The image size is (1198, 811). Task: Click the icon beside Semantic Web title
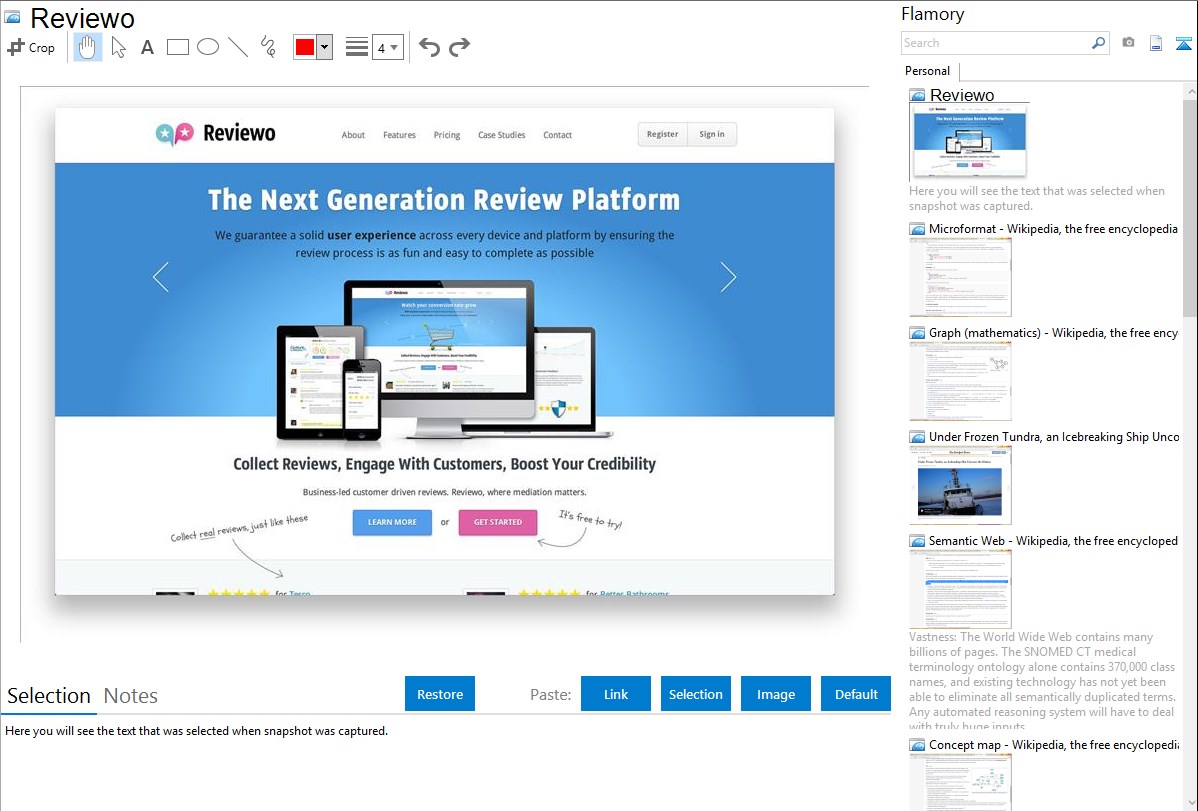917,540
